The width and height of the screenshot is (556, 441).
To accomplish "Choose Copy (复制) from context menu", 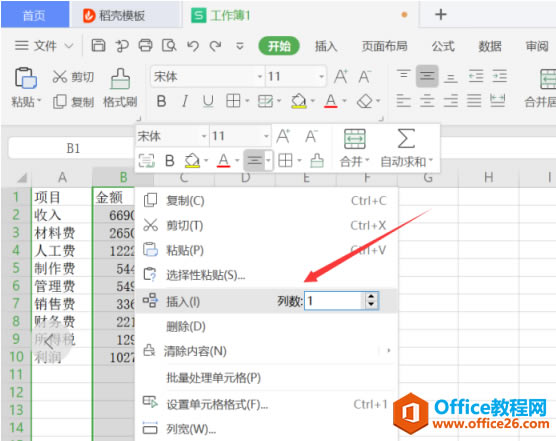I will coord(266,201).
